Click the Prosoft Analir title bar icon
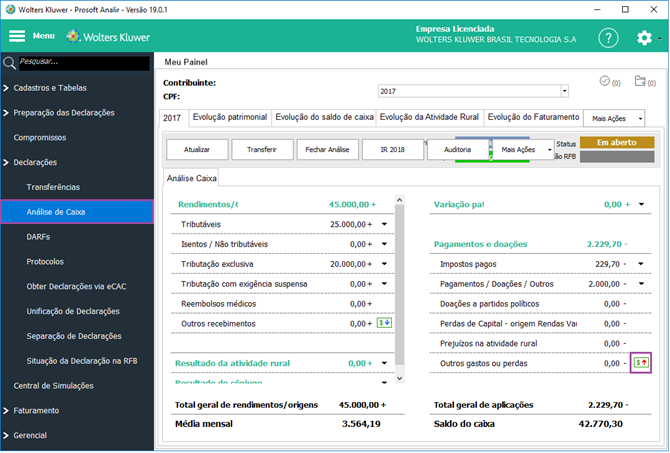Image resolution: width=670 pixels, height=453 pixels. coord(10,9)
